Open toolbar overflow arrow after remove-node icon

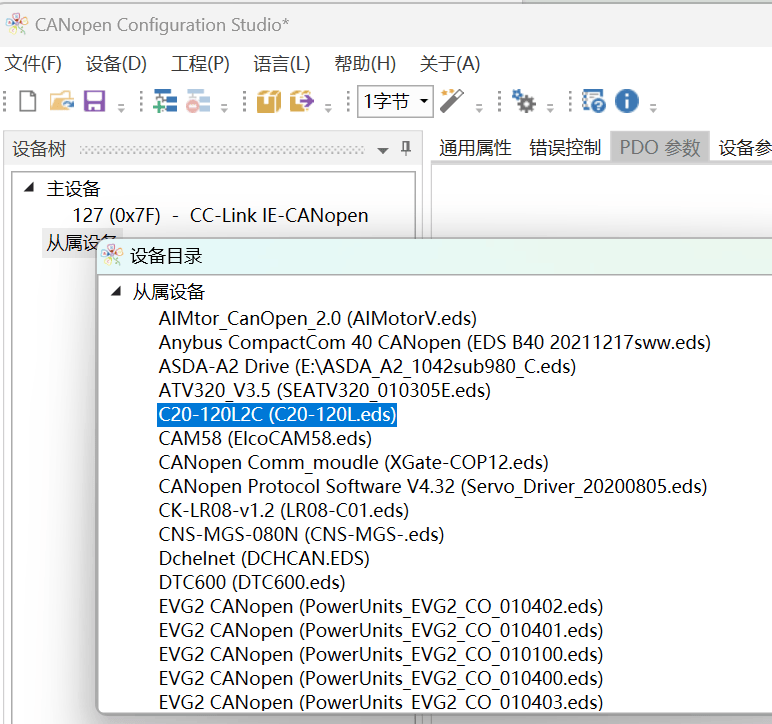225,107
